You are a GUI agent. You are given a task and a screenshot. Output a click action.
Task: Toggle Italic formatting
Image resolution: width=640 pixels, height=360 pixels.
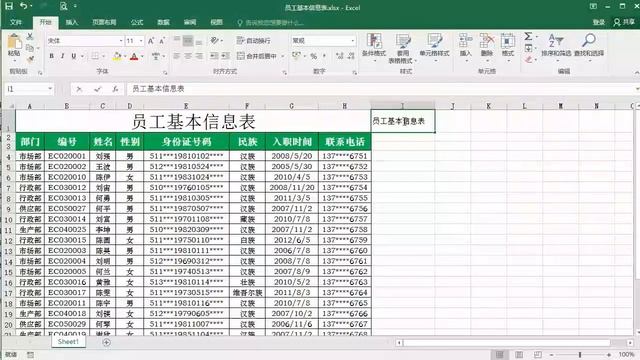click(62, 56)
